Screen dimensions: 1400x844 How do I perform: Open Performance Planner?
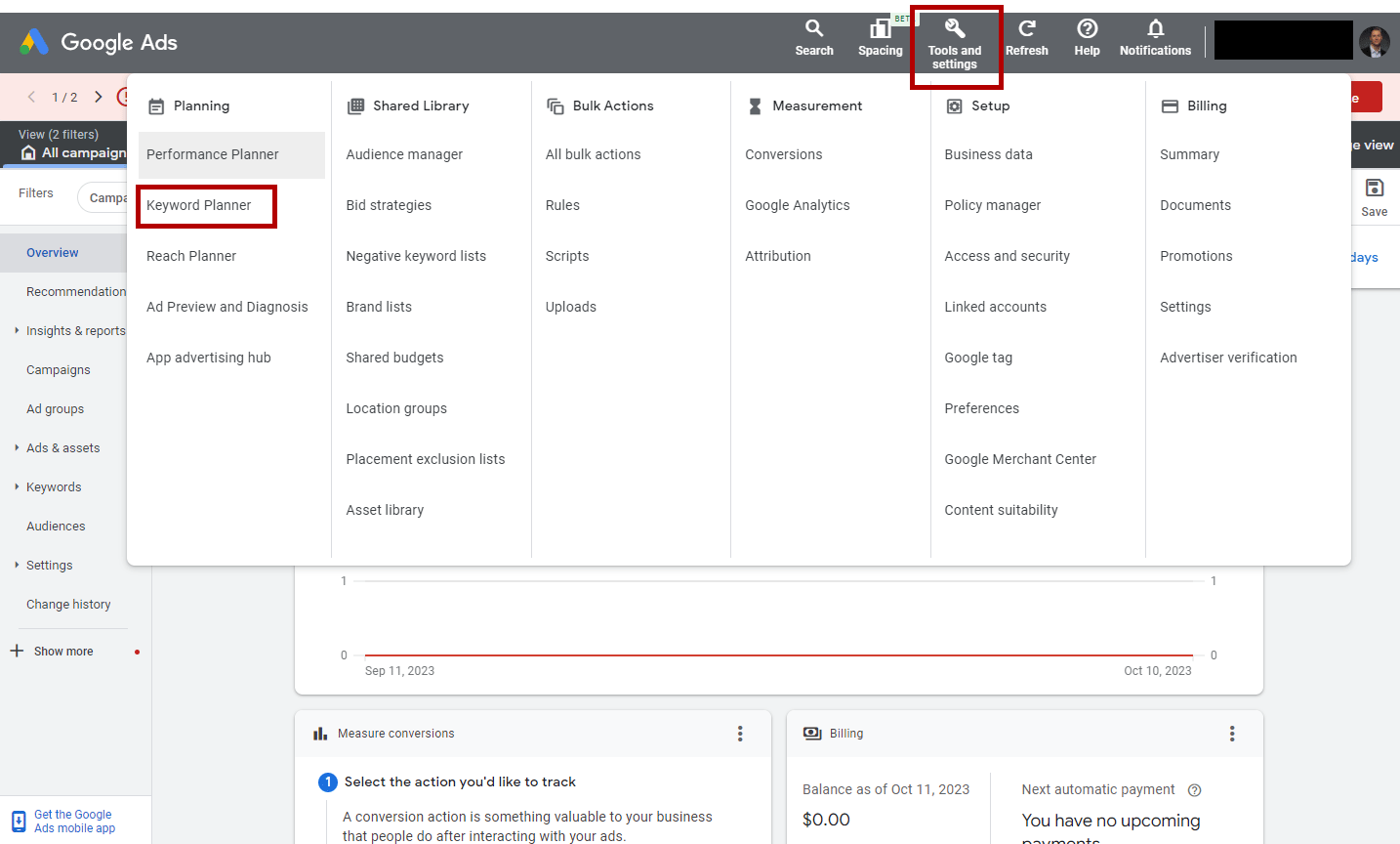click(x=231, y=154)
